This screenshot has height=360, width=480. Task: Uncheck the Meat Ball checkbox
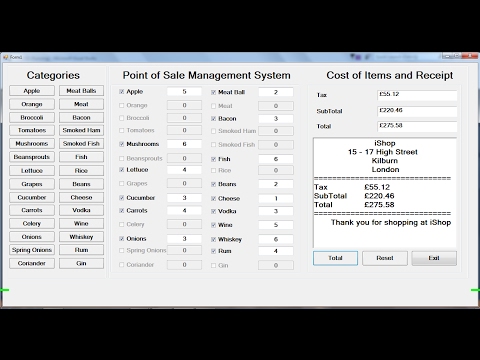point(213,92)
